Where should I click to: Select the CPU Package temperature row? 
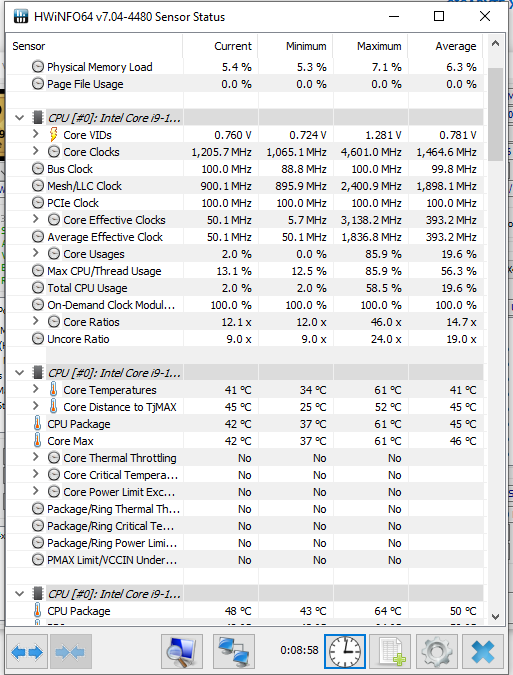click(245, 424)
